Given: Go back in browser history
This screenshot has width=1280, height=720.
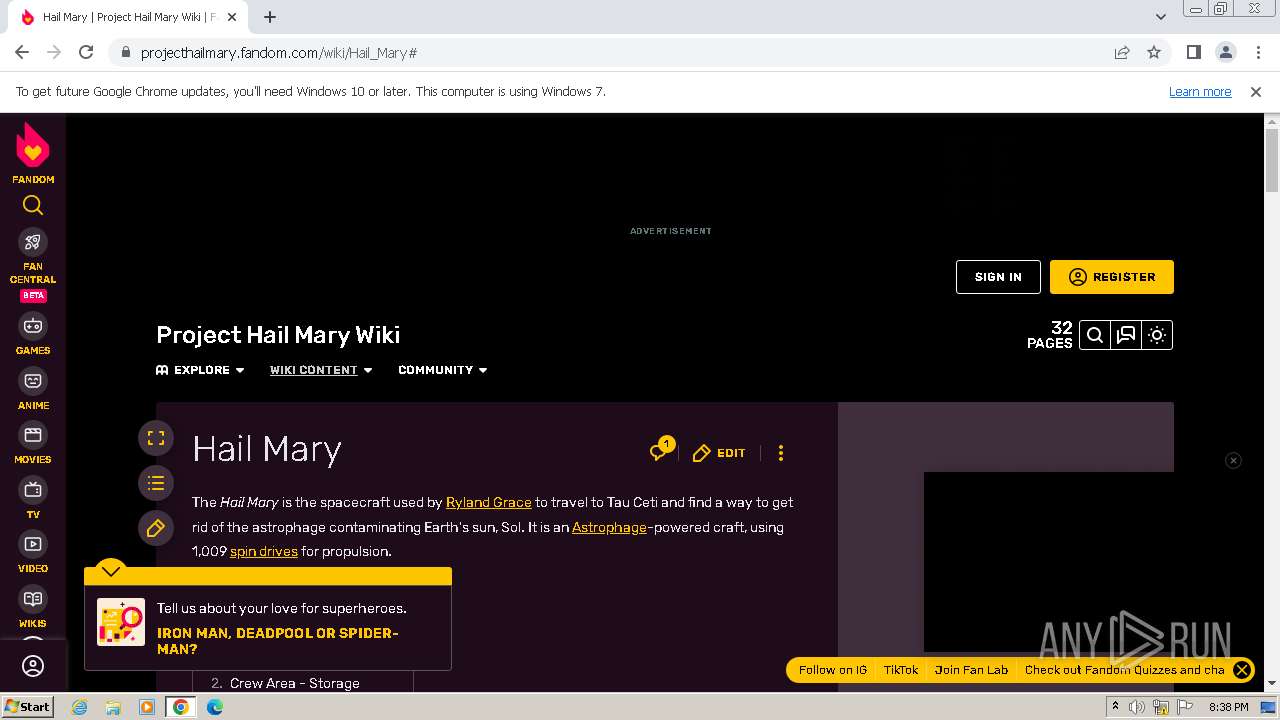Looking at the screenshot, I should click(22, 52).
